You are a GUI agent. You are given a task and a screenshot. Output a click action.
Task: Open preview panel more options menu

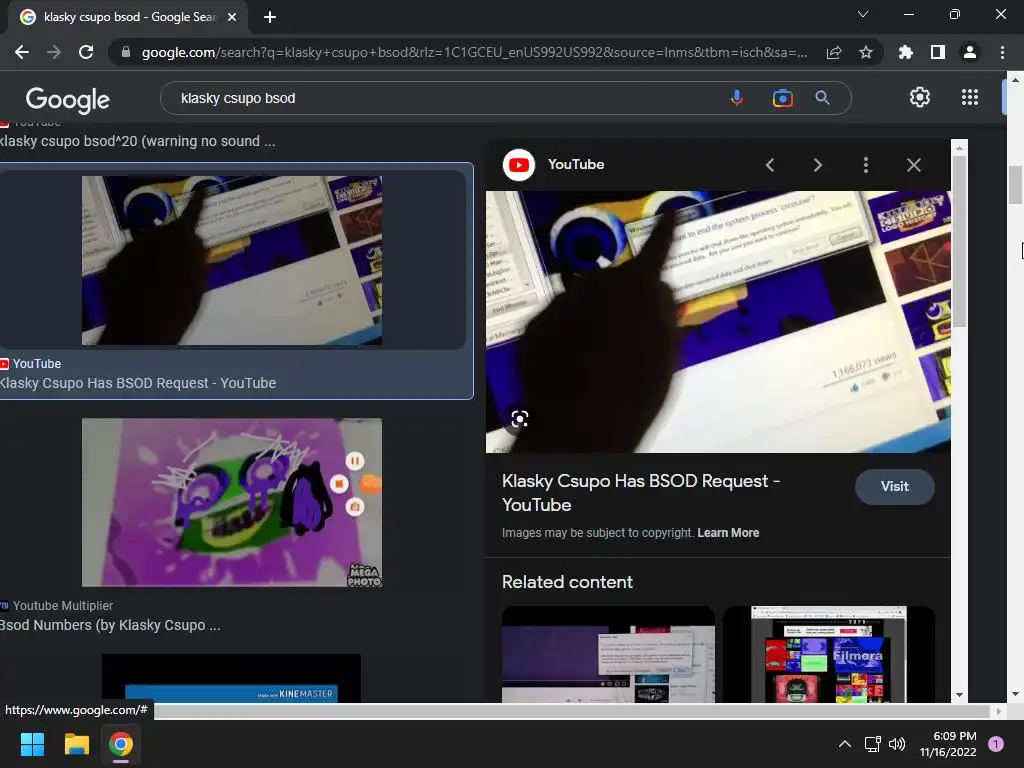(x=866, y=165)
